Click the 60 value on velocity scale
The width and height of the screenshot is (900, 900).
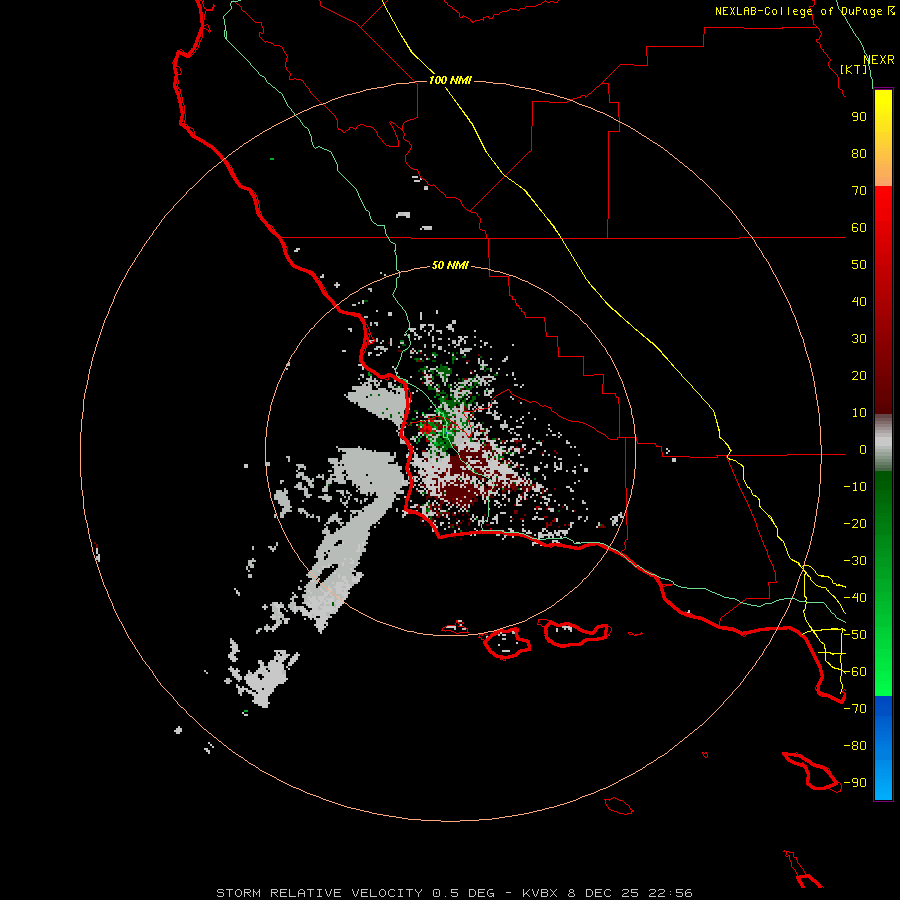[x=859, y=228]
